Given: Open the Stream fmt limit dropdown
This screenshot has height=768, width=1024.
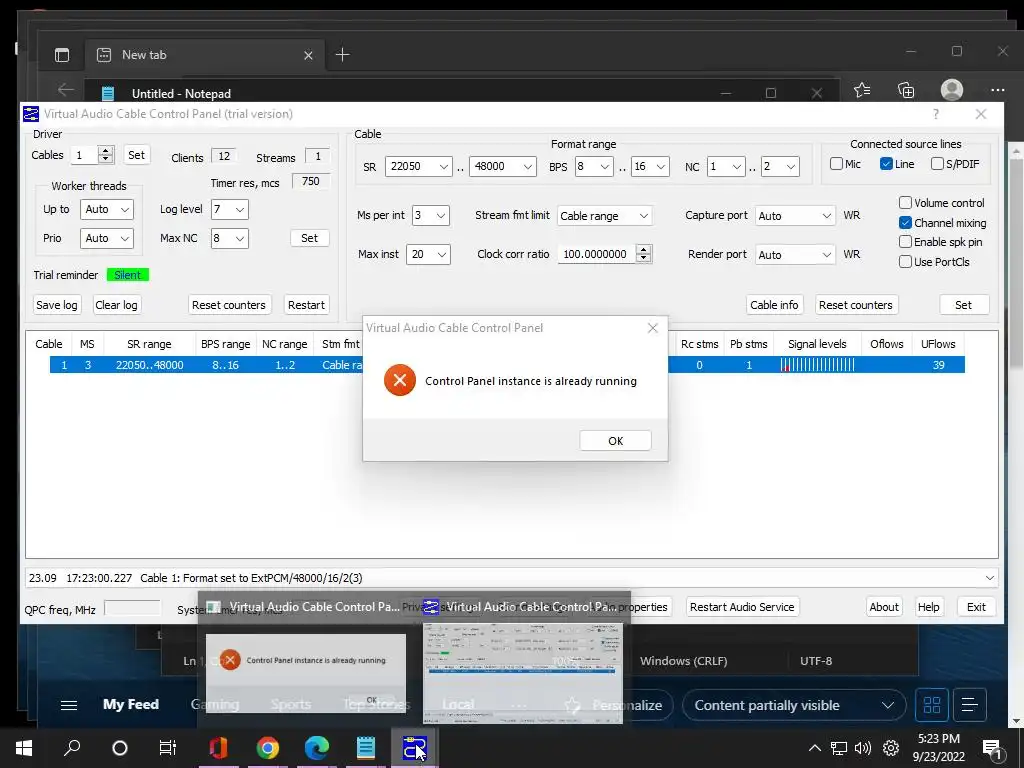Looking at the screenshot, I should click(604, 216).
